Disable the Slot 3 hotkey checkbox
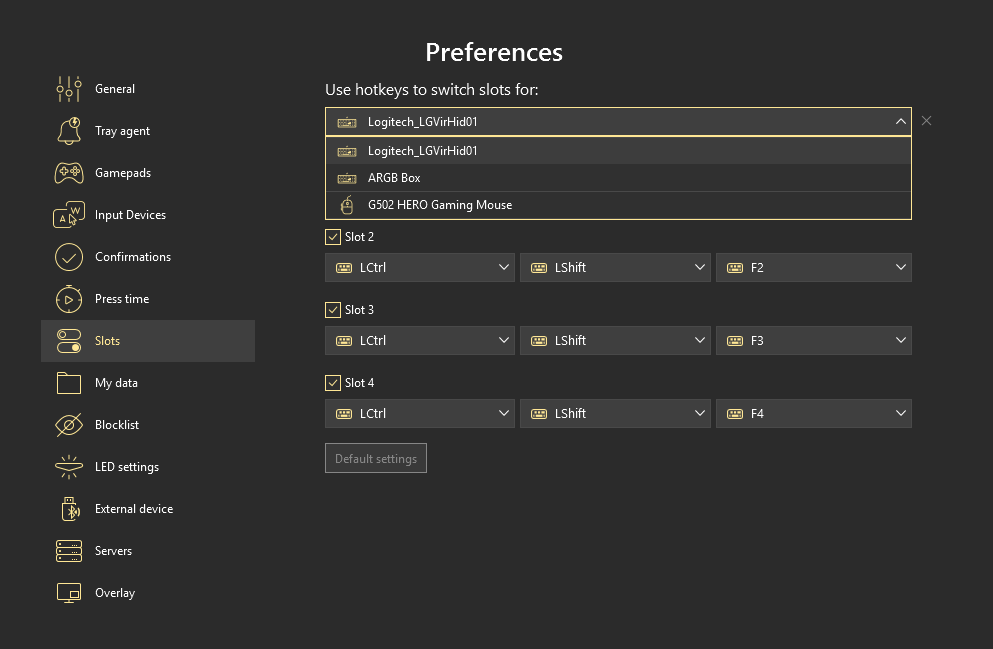The image size is (993, 649). [x=333, y=310]
